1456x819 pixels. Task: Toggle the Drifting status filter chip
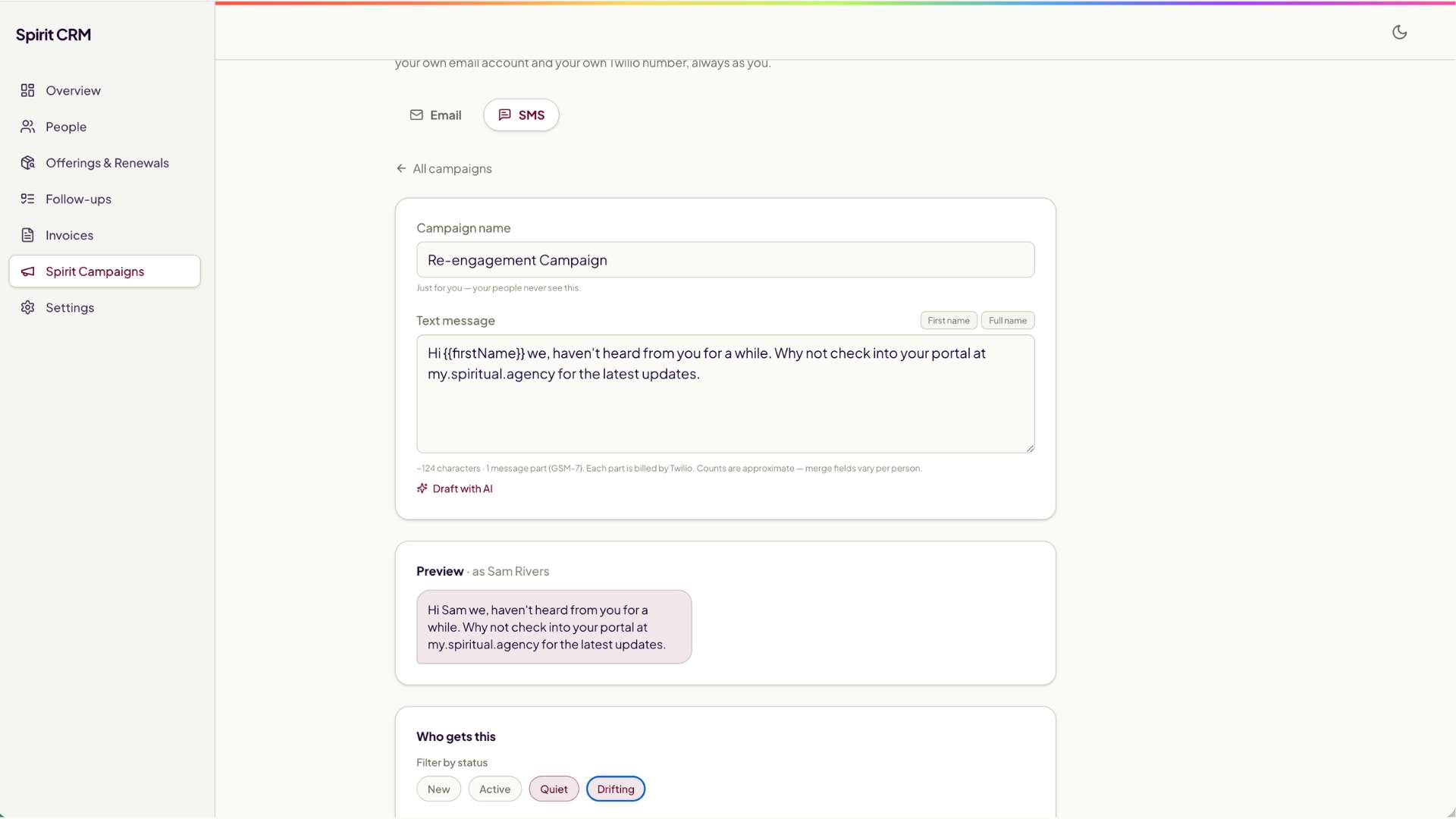pyautogui.click(x=616, y=789)
